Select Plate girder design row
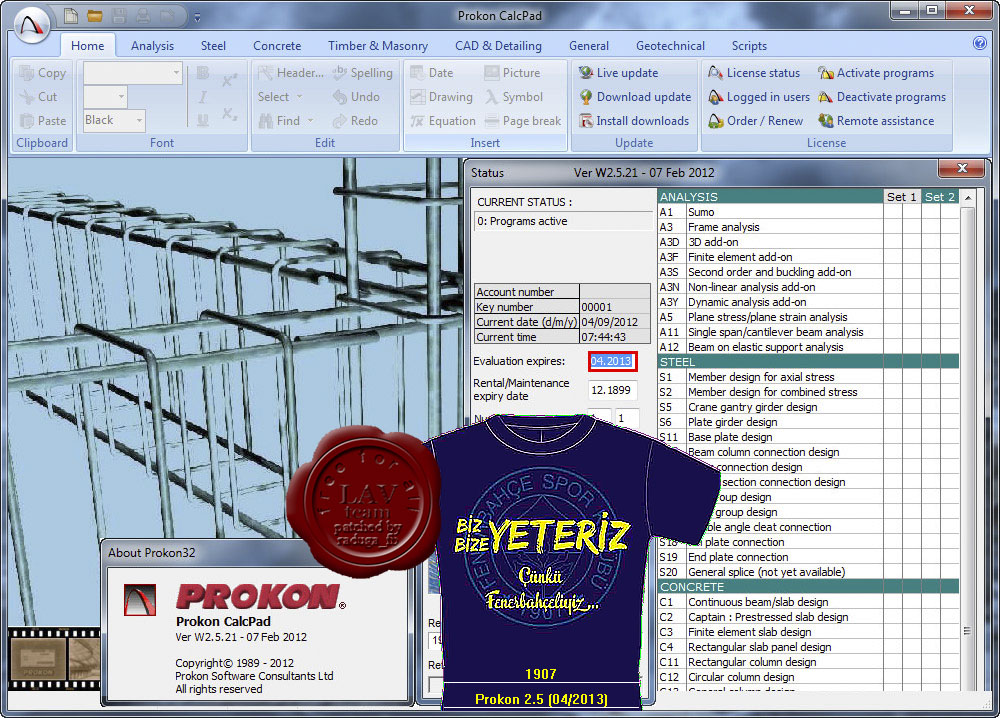 coord(808,422)
